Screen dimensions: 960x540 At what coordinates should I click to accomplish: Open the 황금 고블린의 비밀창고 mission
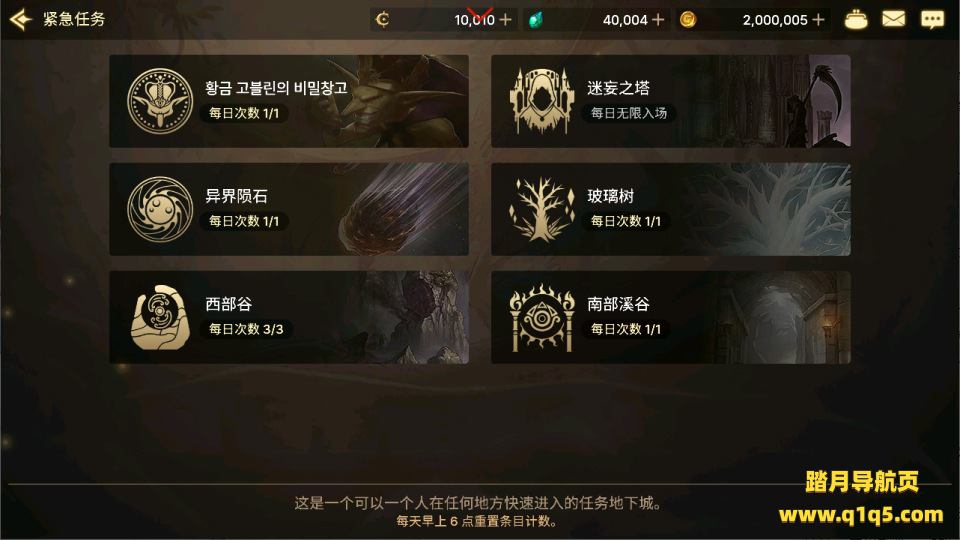tap(289, 101)
